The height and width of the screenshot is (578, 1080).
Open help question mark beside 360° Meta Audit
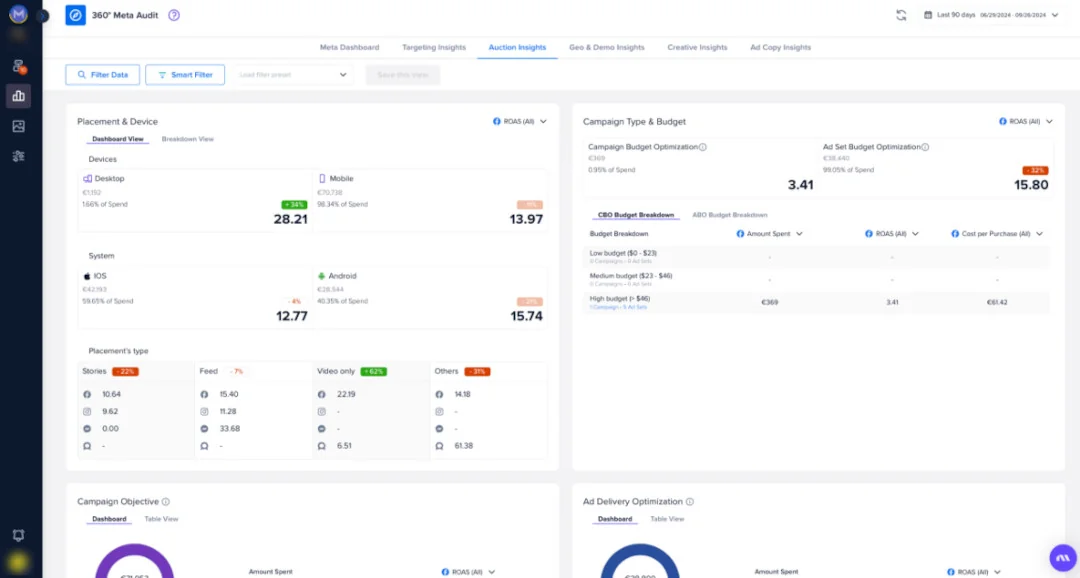pos(174,15)
